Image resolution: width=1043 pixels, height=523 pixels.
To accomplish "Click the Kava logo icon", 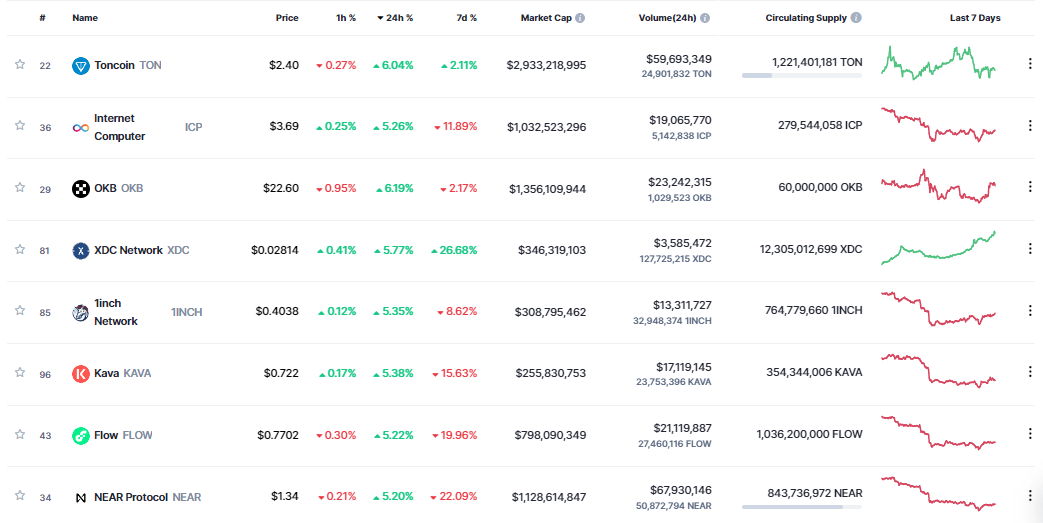I will tap(80, 374).
